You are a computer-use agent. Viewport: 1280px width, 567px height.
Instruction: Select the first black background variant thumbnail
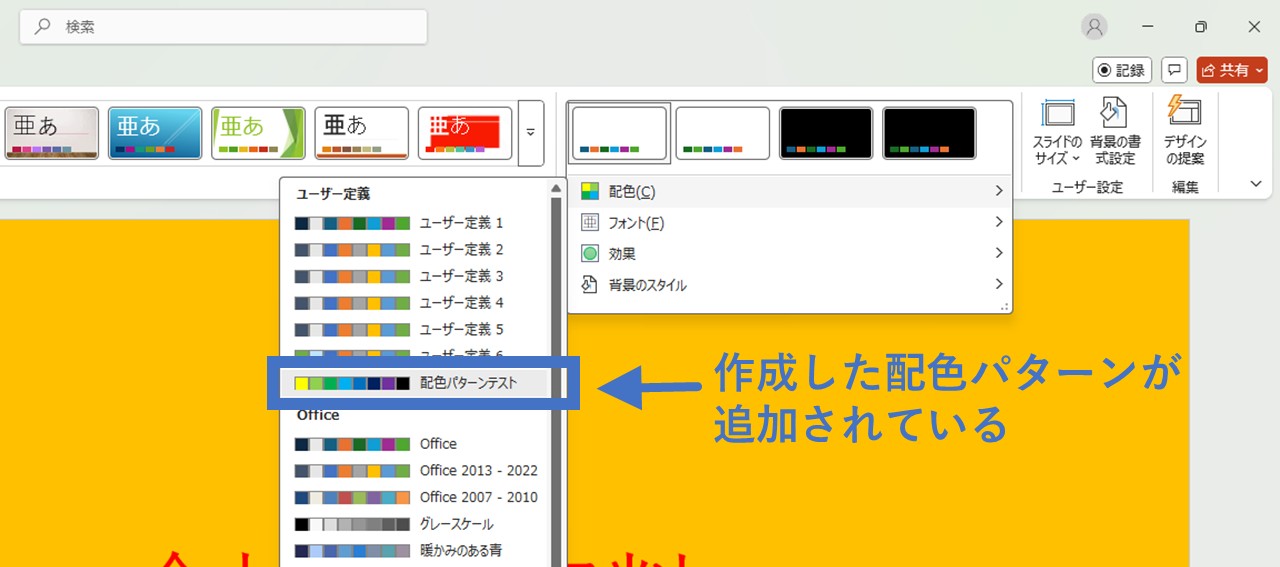click(826, 133)
